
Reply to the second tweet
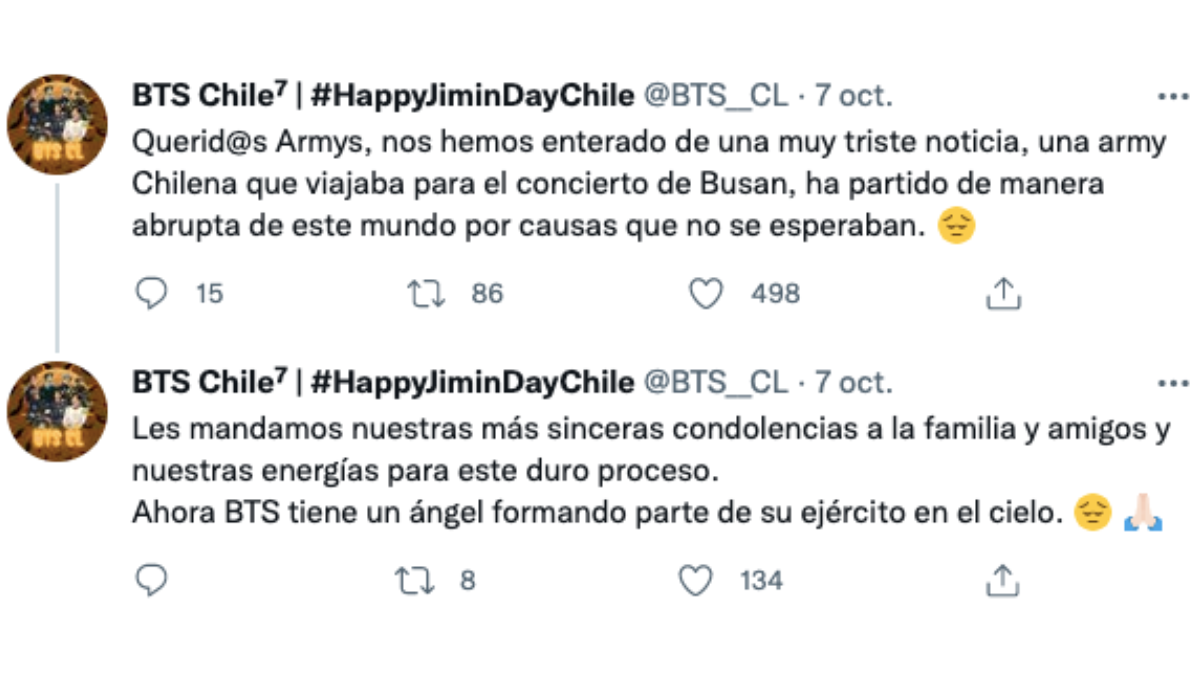pyautogui.click(x=150, y=577)
